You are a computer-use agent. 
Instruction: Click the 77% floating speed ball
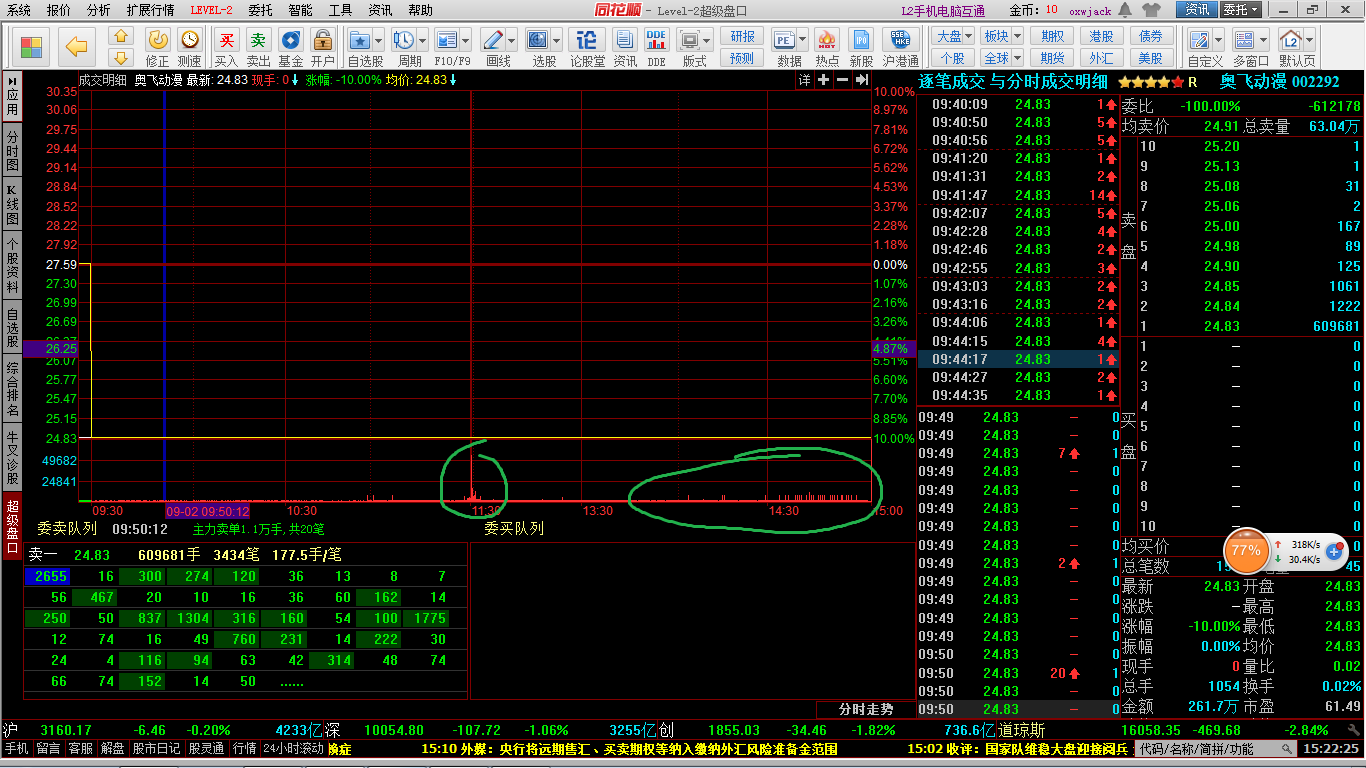click(x=1246, y=550)
